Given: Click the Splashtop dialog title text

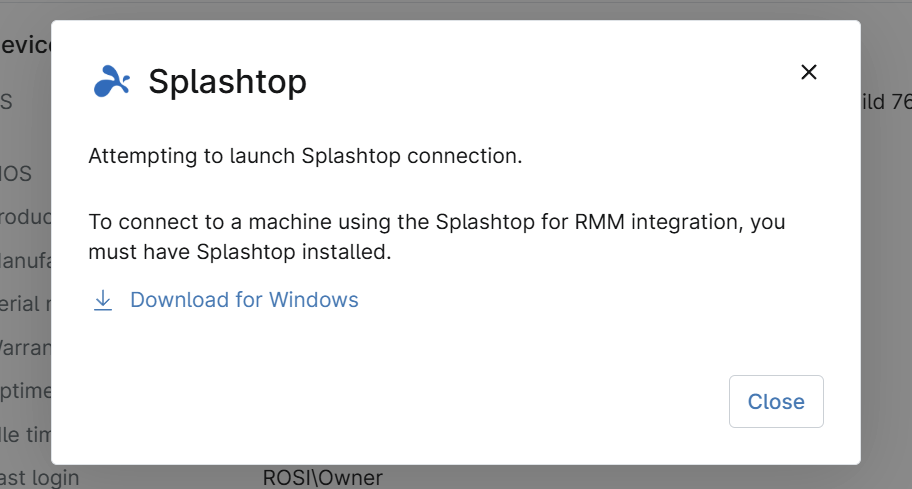Looking at the screenshot, I should (x=227, y=82).
